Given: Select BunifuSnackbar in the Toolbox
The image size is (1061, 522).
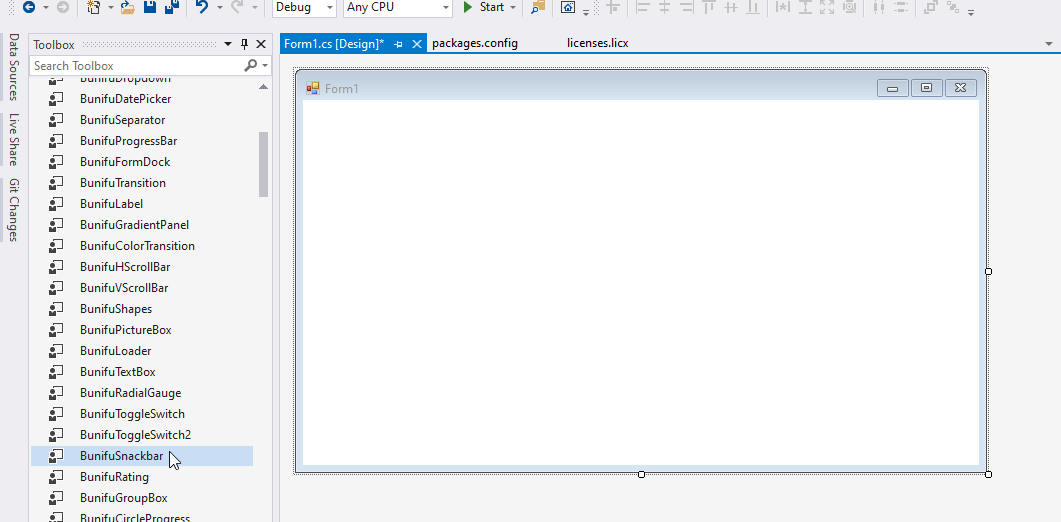Looking at the screenshot, I should click(x=142, y=456).
